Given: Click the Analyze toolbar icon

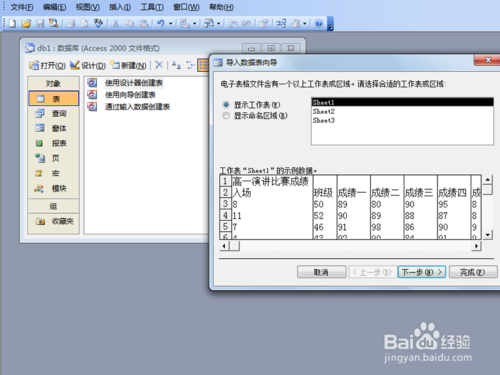Looking at the screenshot, I should click(x=209, y=23).
